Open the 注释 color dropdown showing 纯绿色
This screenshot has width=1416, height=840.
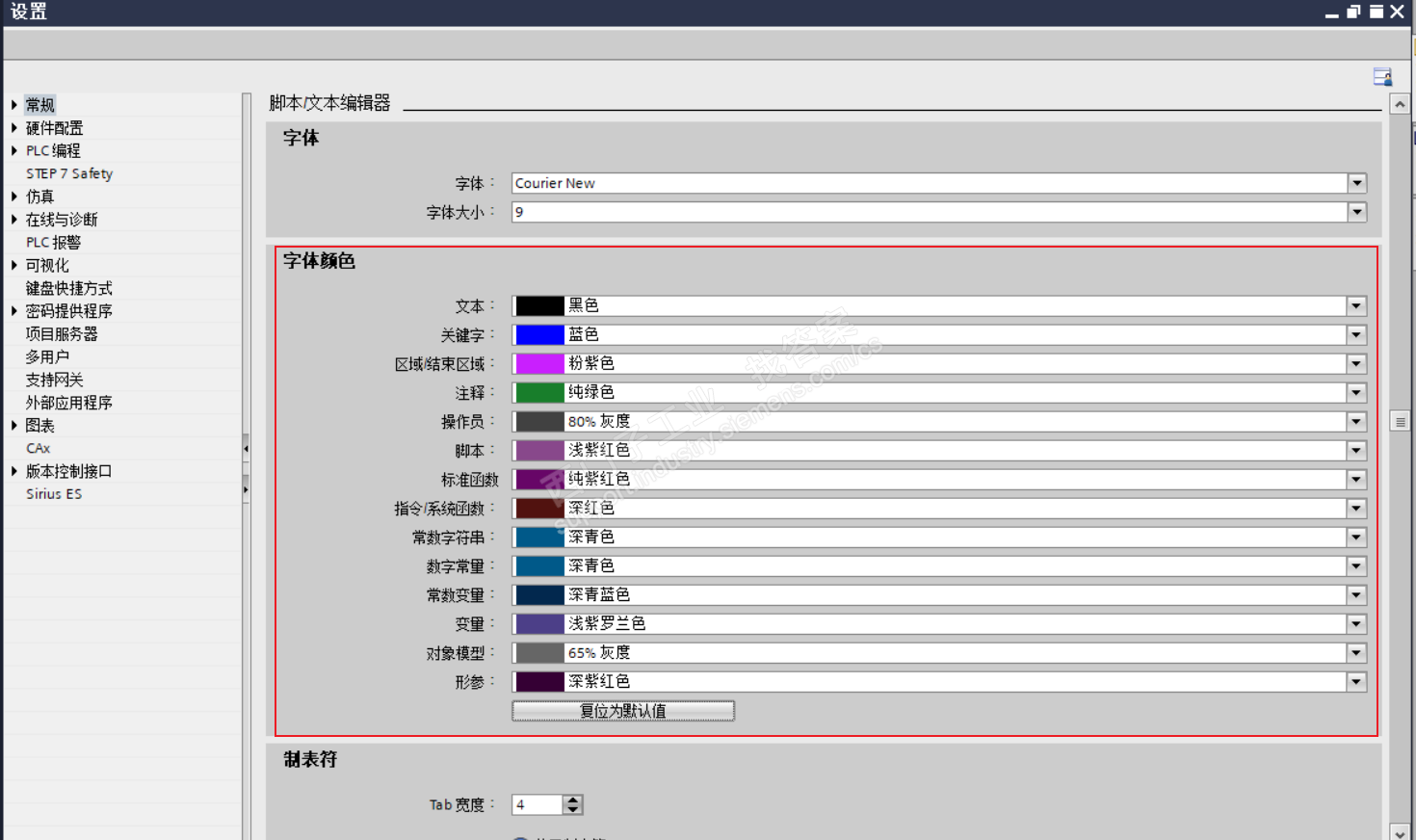[1356, 393]
